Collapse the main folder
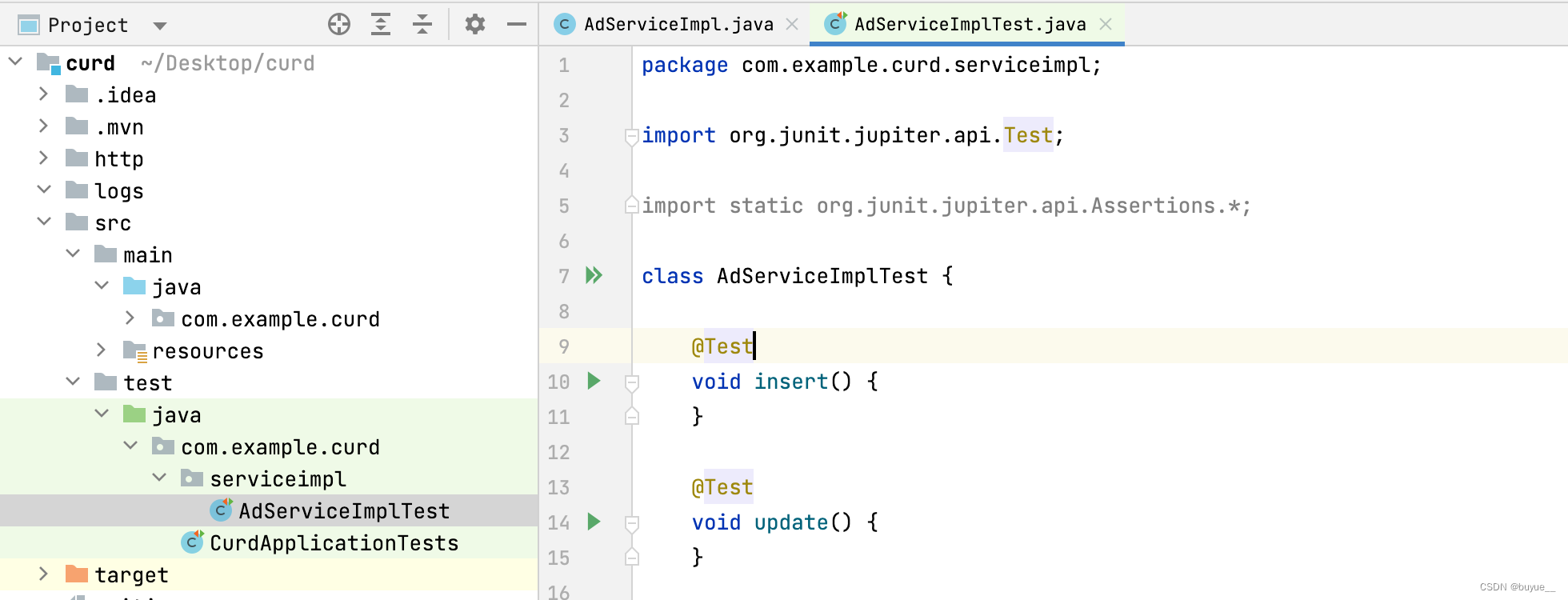Image resolution: width=1568 pixels, height=600 pixels. pos(73,254)
